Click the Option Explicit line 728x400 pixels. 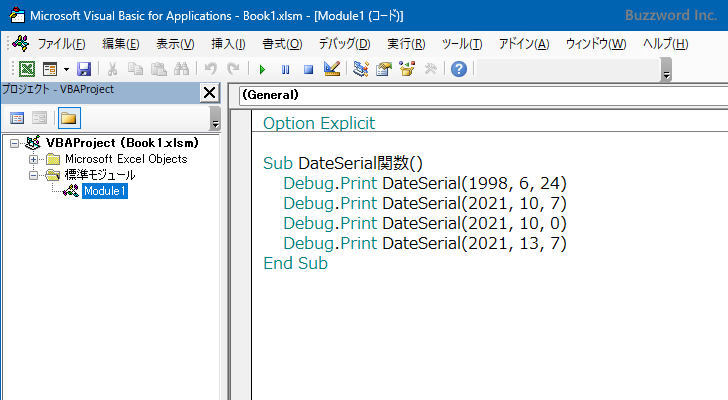click(318, 123)
